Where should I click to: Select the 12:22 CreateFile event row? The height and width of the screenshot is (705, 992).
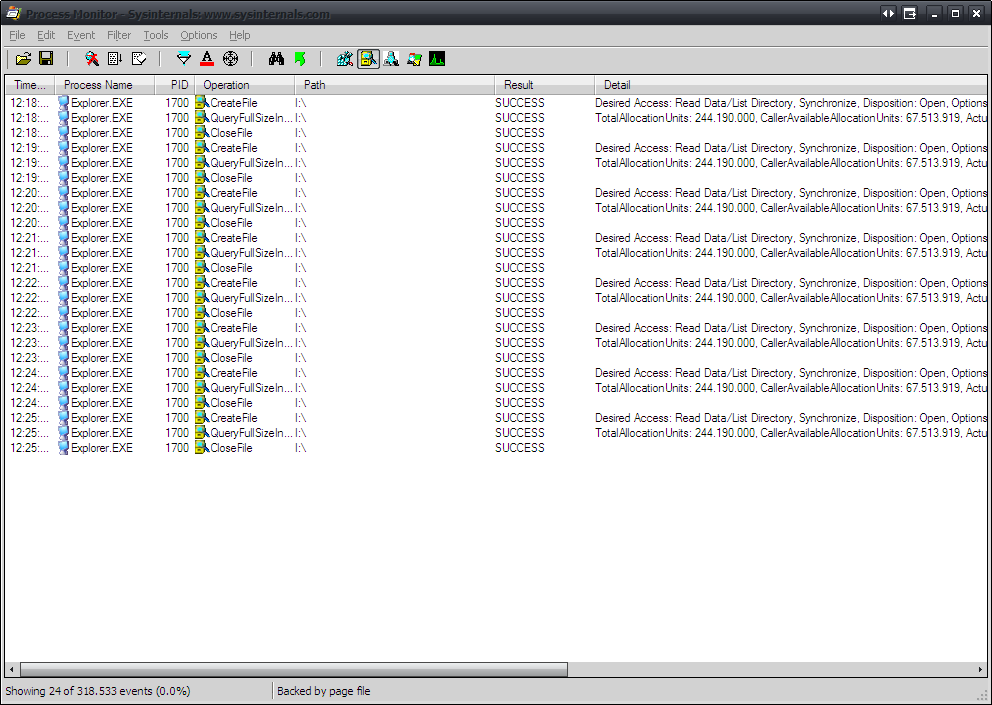tap(496, 283)
